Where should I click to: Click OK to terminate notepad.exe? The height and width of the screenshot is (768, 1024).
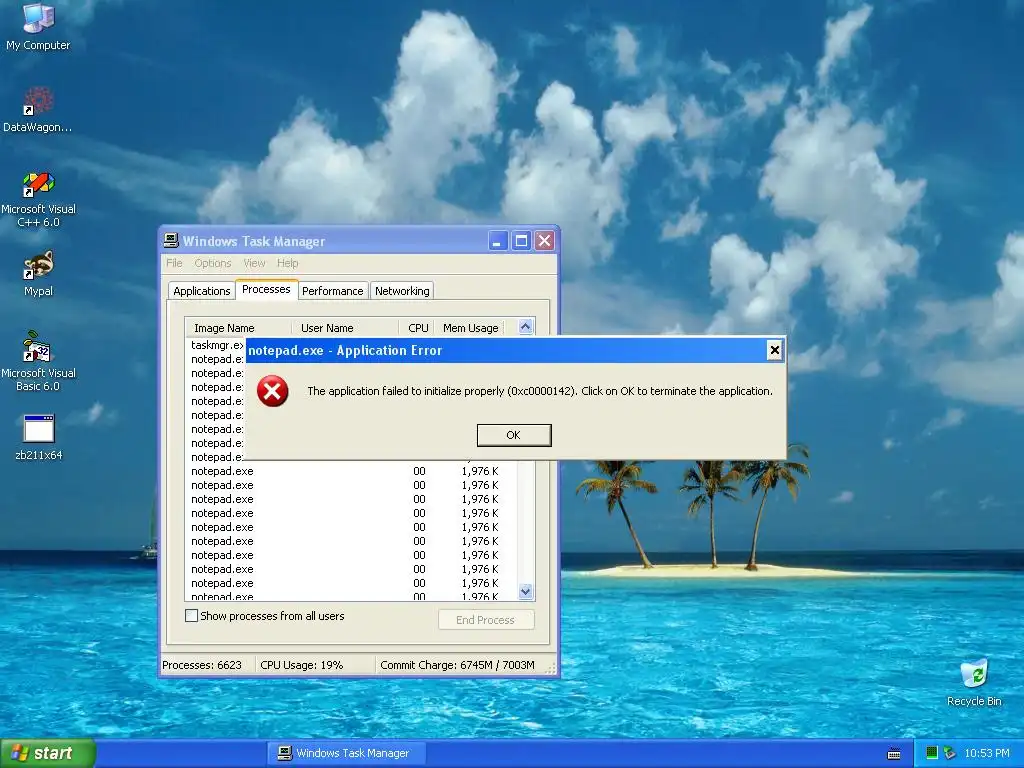514,435
